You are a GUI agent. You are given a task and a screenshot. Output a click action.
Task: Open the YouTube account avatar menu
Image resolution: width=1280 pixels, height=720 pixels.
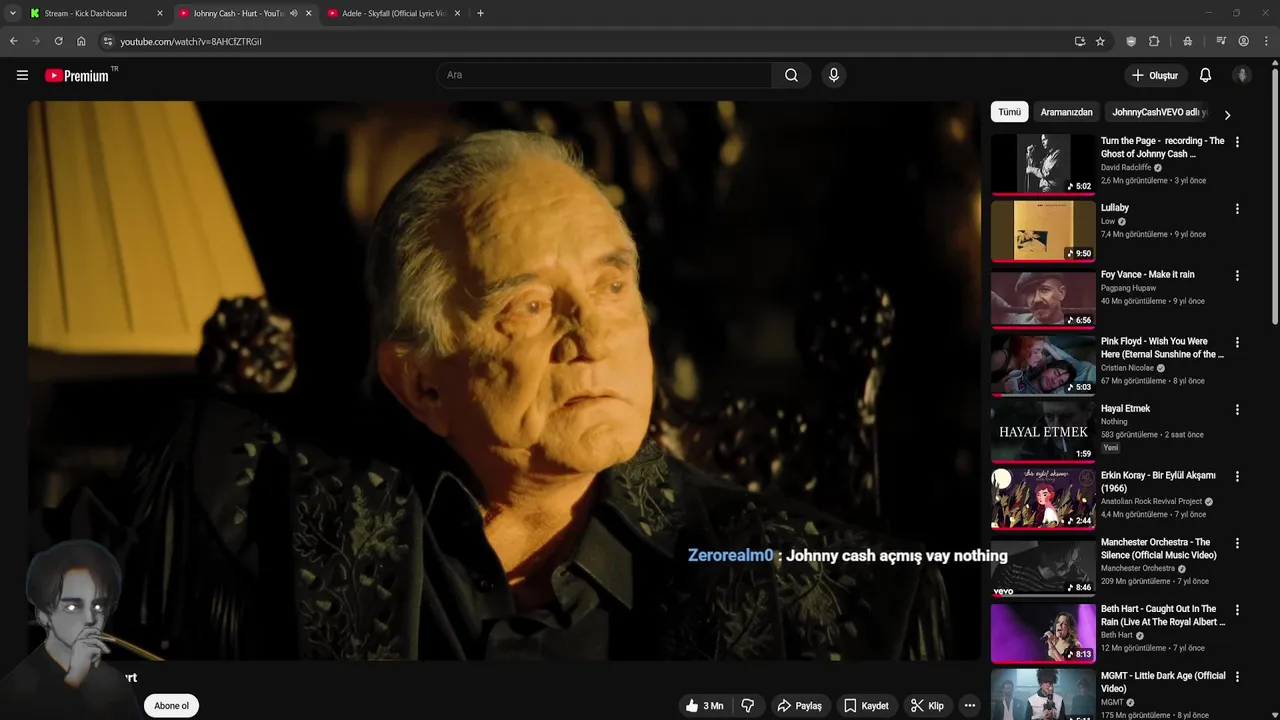point(1242,75)
